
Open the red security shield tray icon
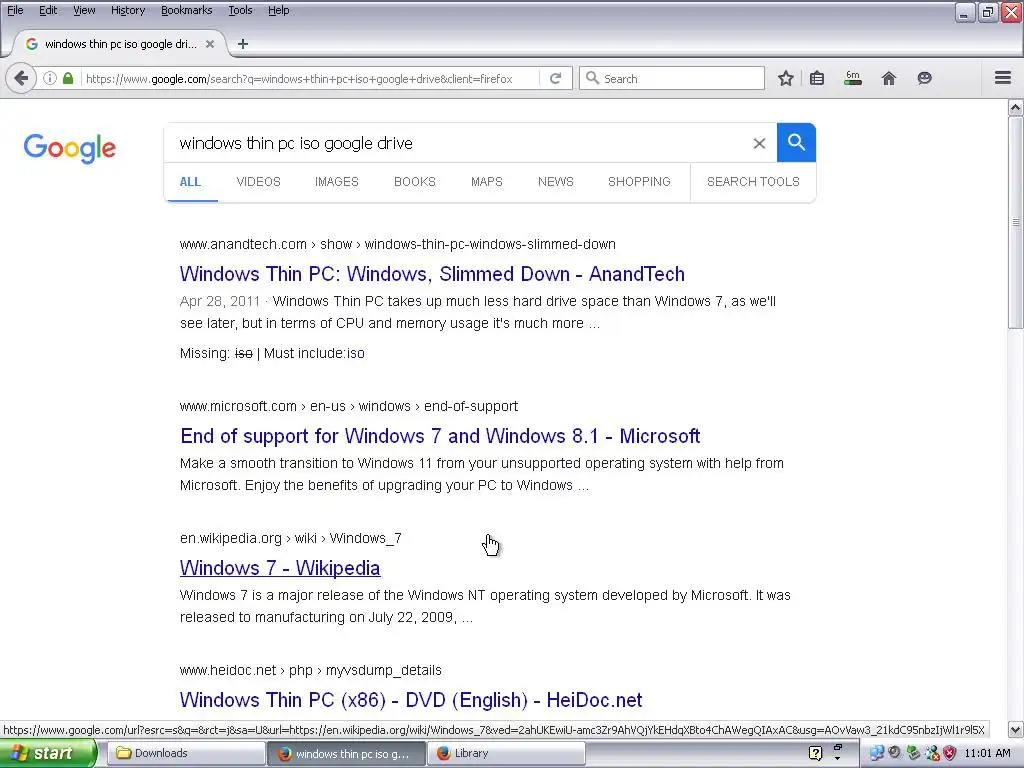(x=950, y=753)
